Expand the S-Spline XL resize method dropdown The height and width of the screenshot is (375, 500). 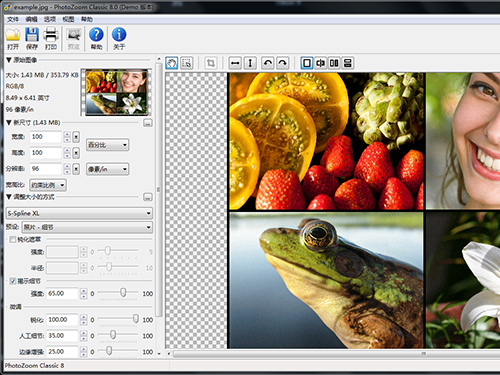pos(79,213)
